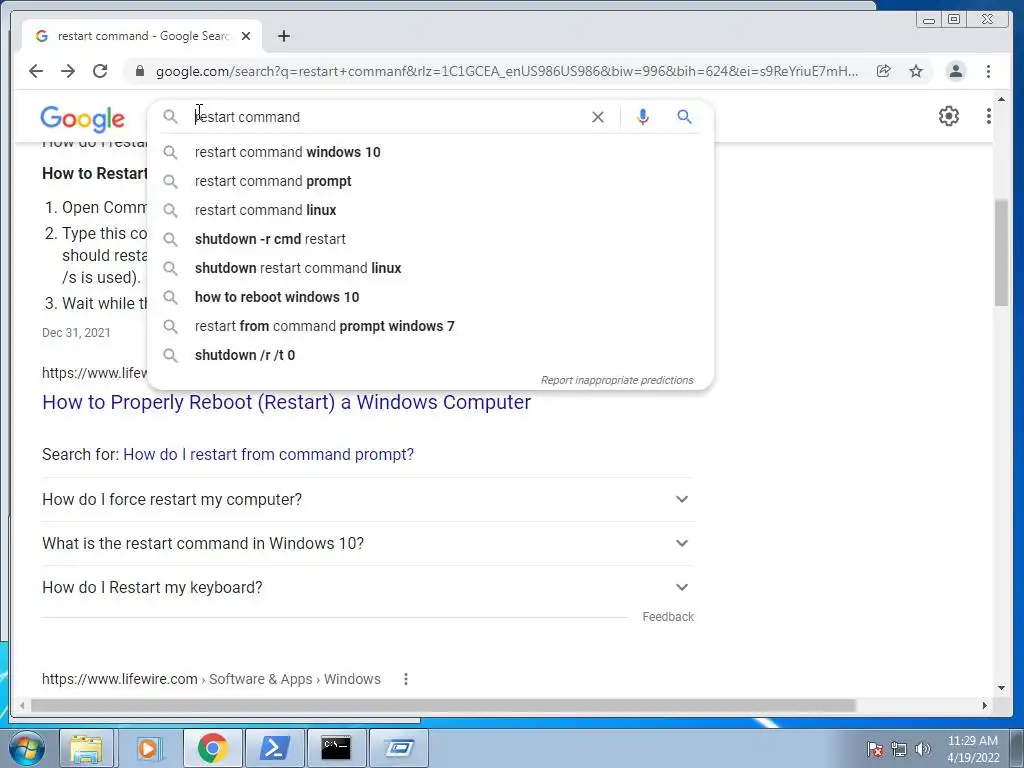Click 'Report inappropriate predictions'
The image size is (1024, 768).
coord(616,380)
